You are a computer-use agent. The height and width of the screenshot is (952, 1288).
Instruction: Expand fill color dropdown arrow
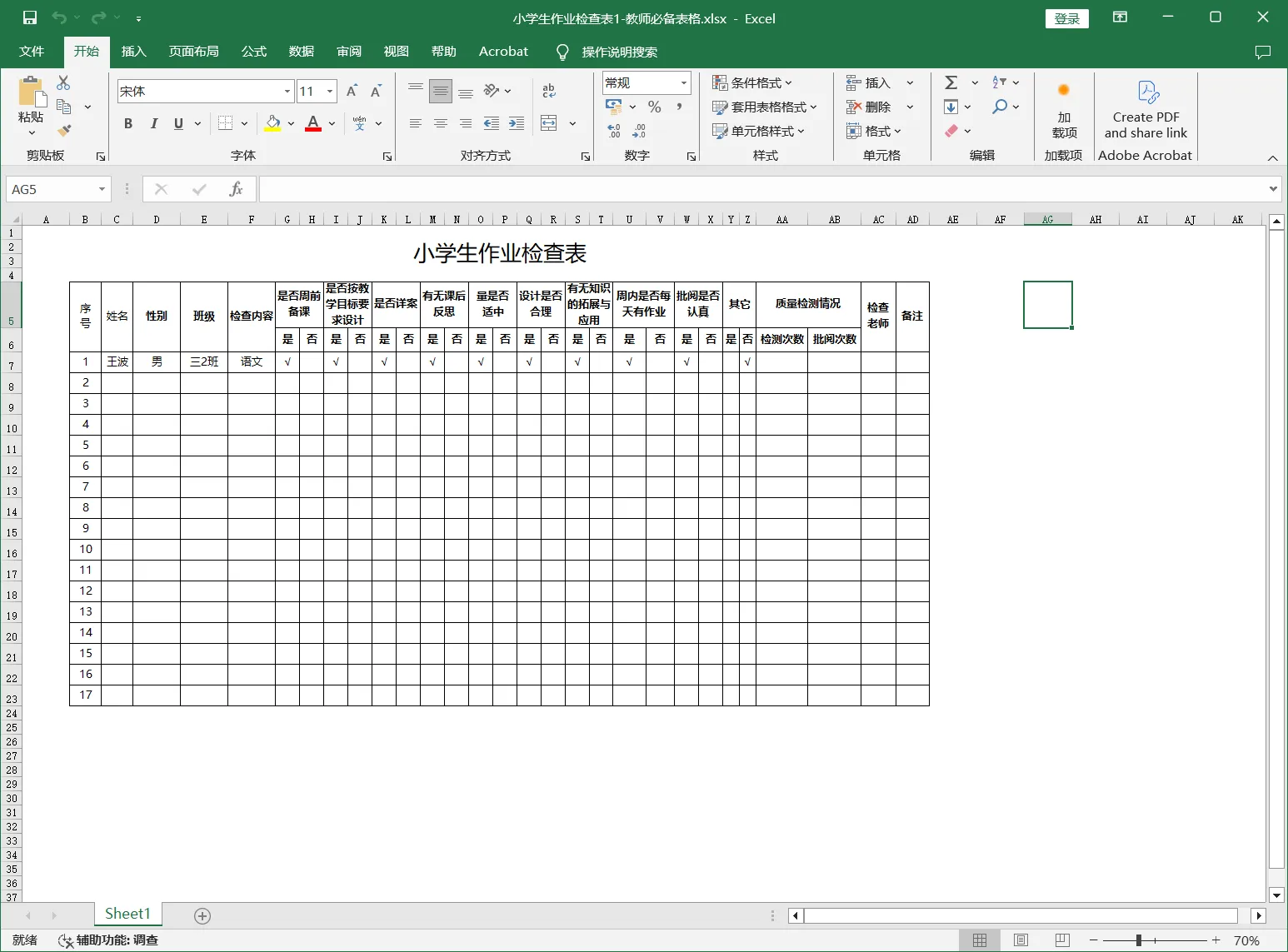tap(291, 123)
